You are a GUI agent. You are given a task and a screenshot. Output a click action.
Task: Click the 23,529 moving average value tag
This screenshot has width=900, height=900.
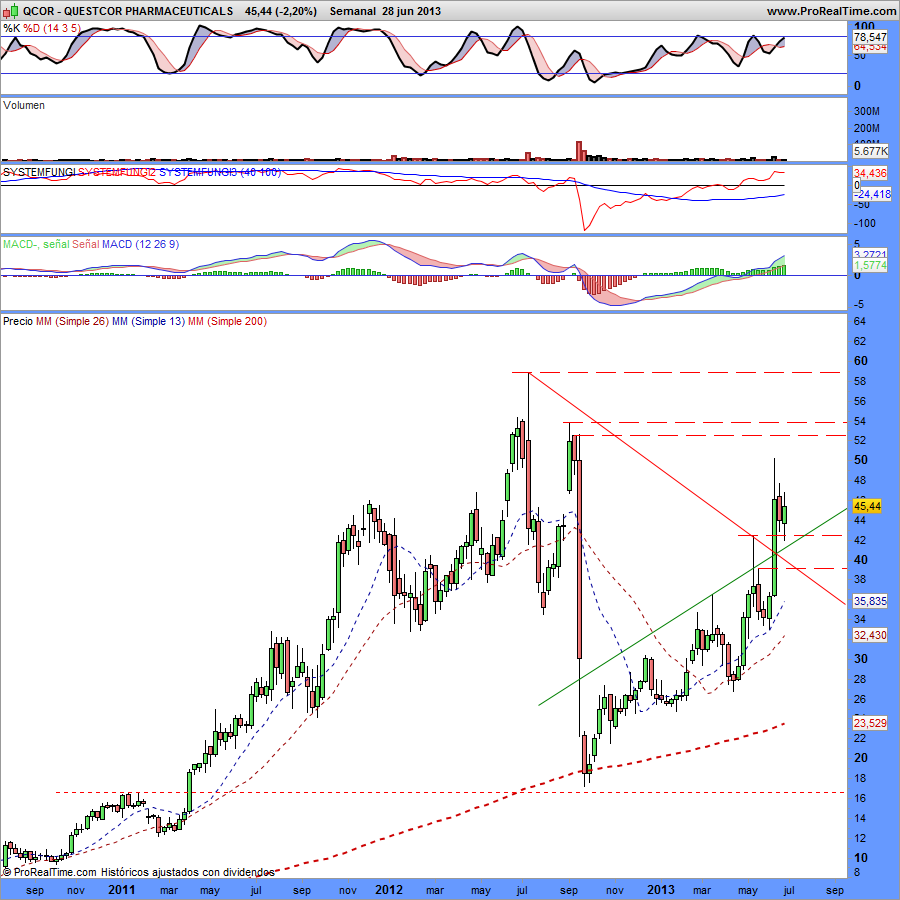[x=870, y=723]
